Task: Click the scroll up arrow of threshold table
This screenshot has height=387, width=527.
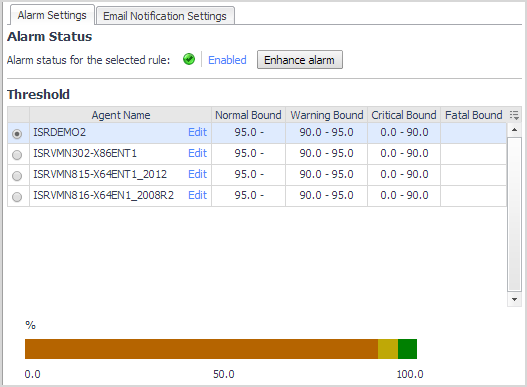Action: (514, 130)
